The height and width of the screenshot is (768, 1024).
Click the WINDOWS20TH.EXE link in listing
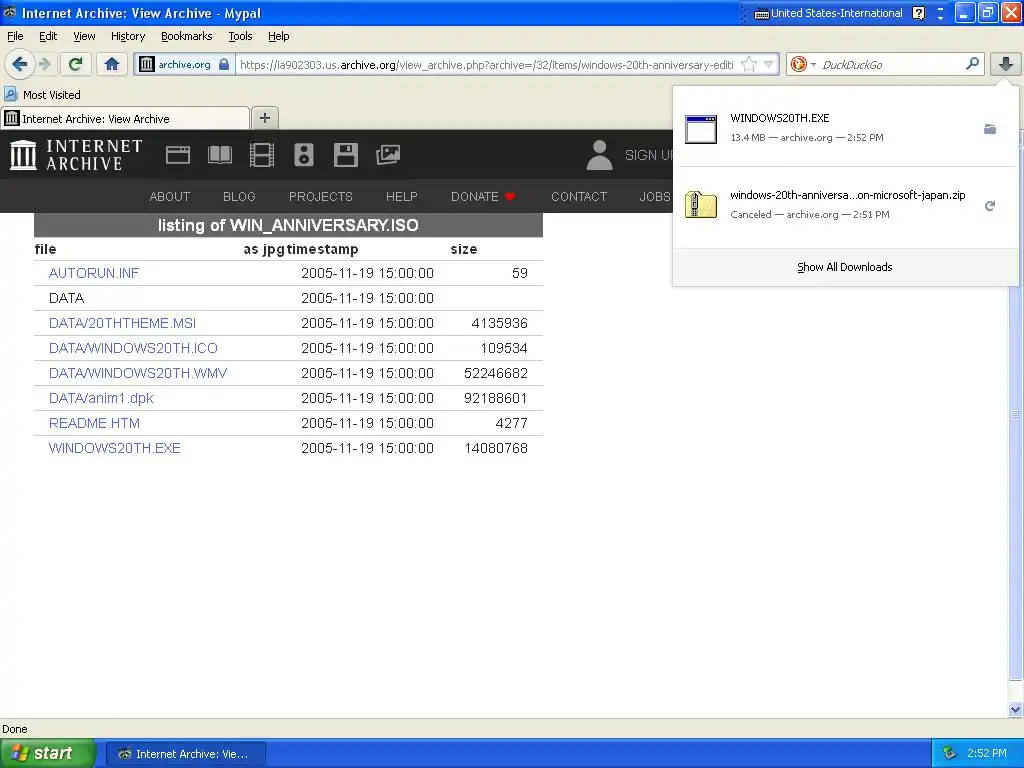[114, 448]
